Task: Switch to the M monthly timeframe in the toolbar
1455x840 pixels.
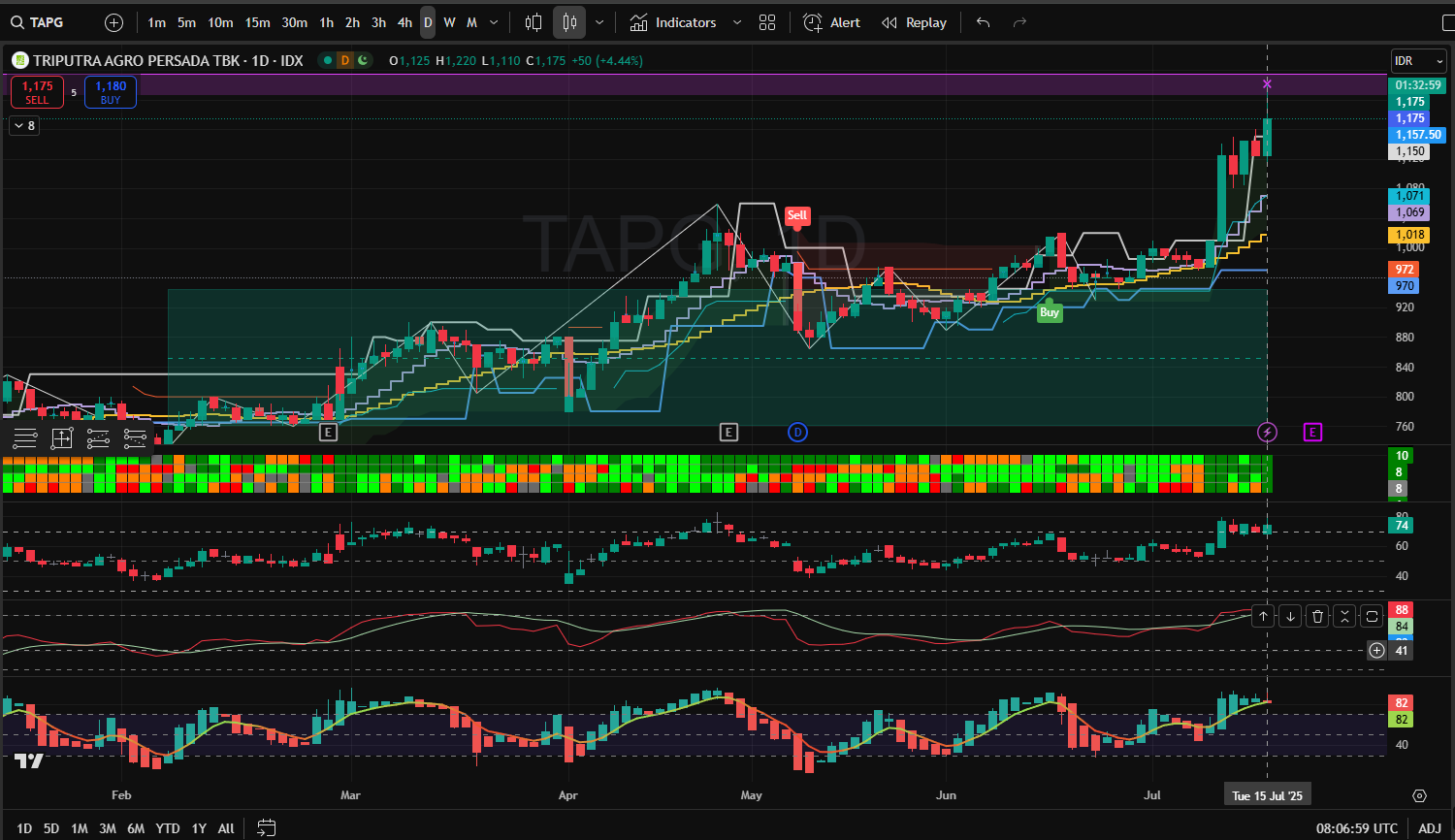Action: tap(471, 22)
